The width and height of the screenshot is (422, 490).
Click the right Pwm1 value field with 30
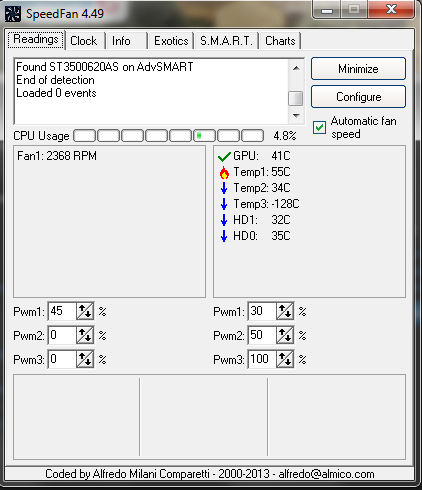click(x=262, y=311)
